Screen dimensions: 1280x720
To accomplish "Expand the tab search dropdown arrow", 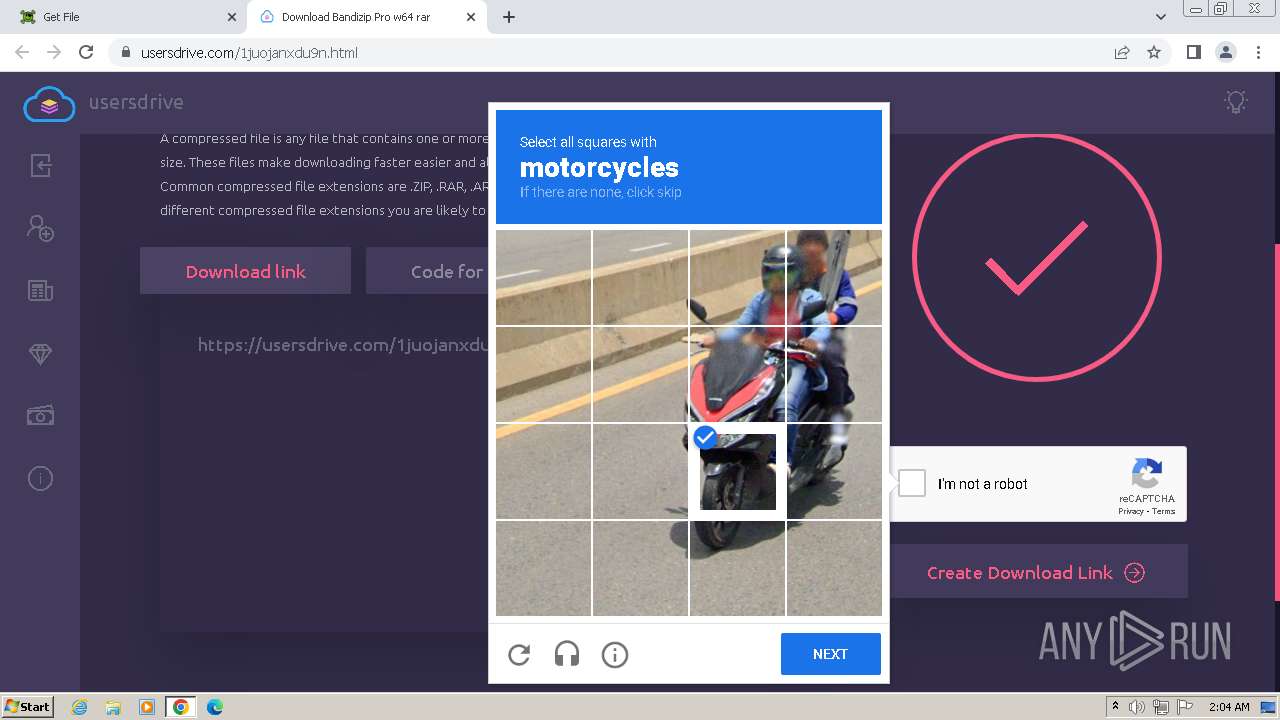I will [x=1161, y=17].
